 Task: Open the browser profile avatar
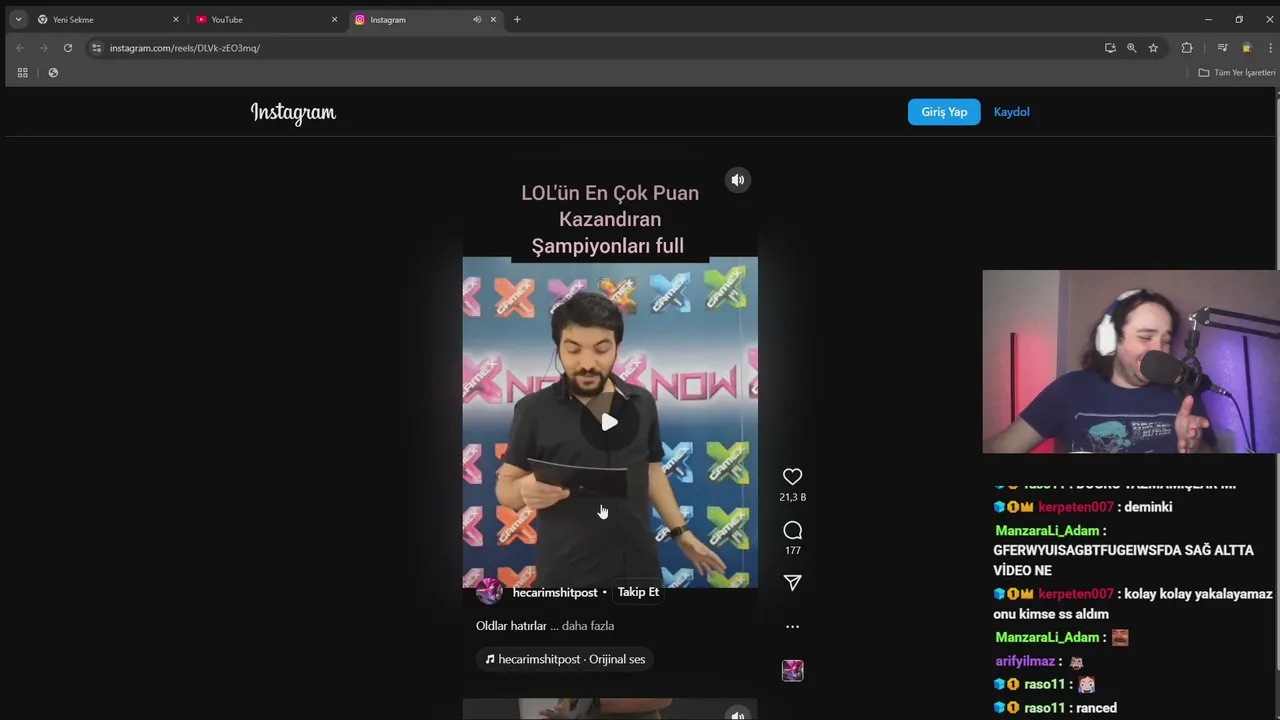coord(1246,48)
